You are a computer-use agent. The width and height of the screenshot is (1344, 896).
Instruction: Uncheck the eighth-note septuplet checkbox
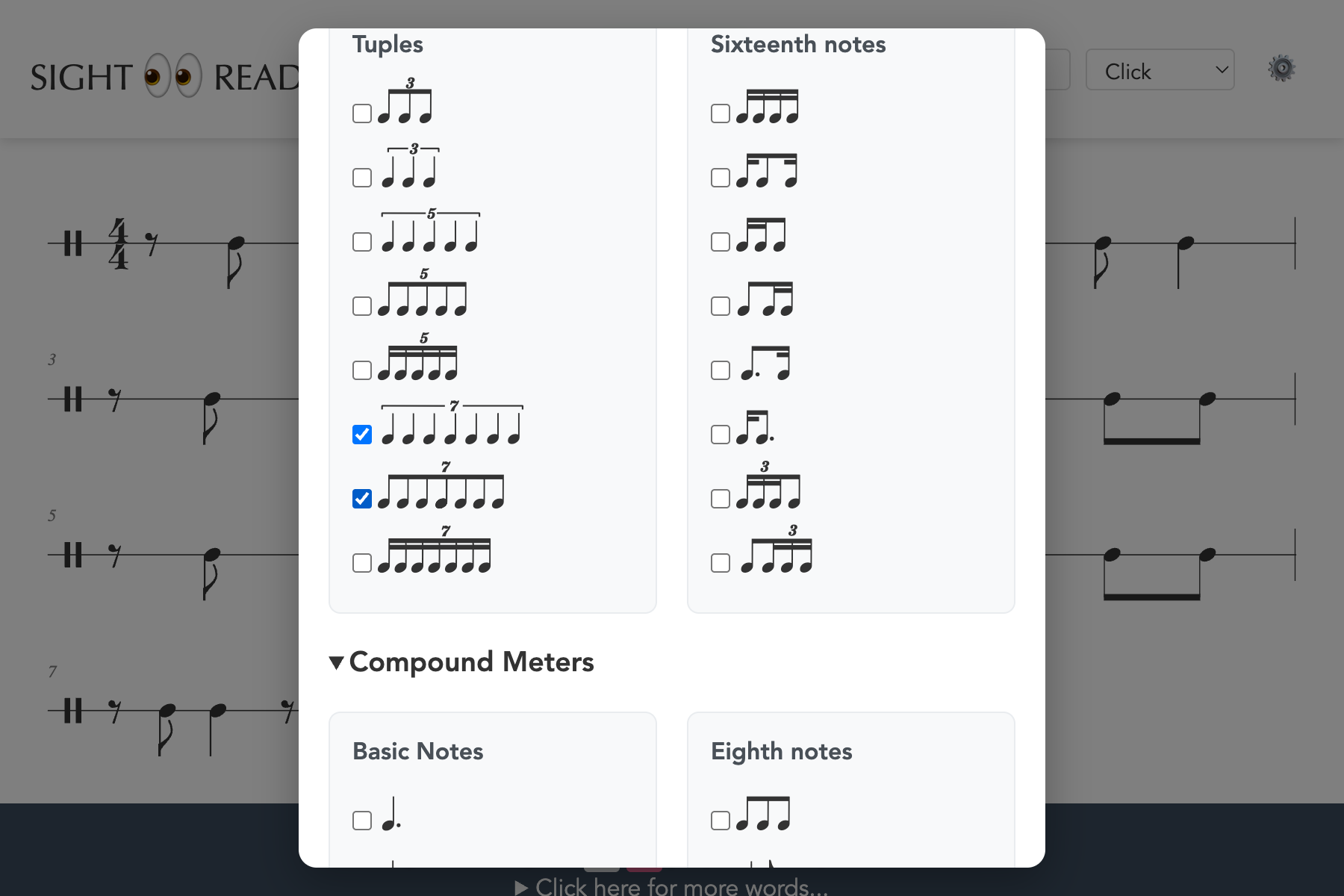pos(362,499)
